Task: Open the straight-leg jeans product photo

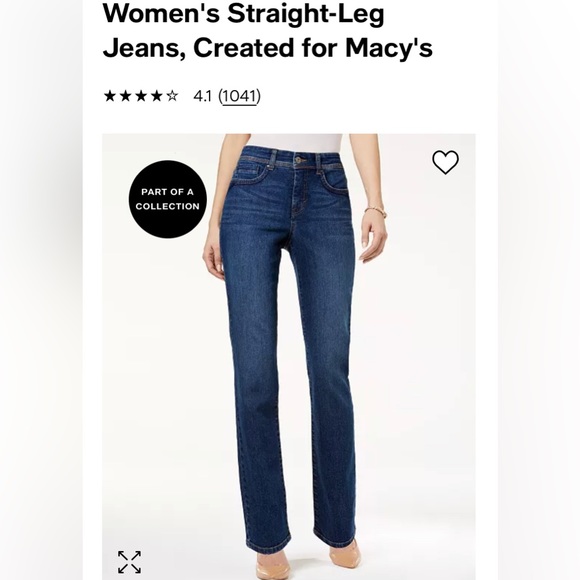Action: click(x=289, y=357)
